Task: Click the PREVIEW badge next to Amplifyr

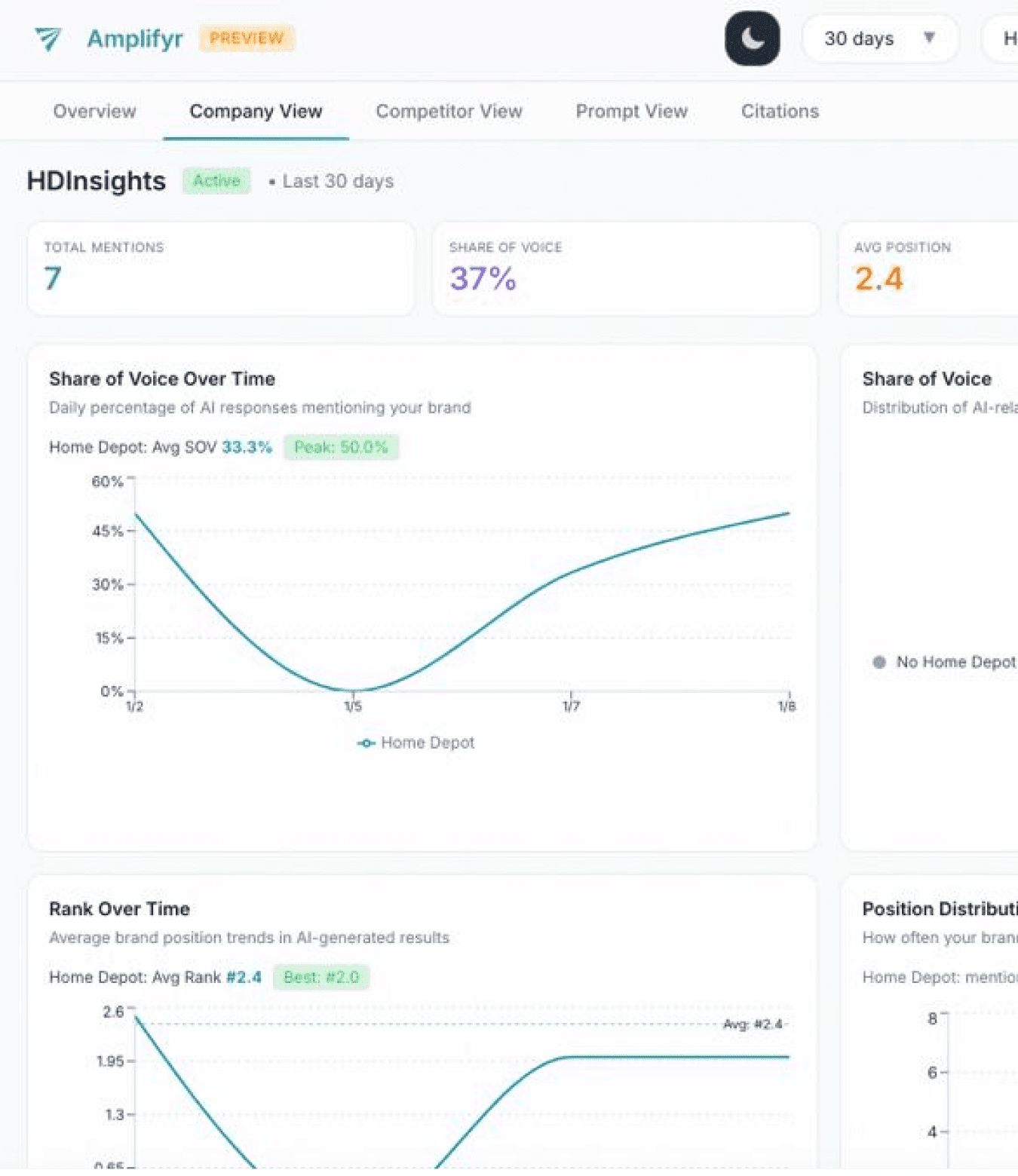Action: 247,38
